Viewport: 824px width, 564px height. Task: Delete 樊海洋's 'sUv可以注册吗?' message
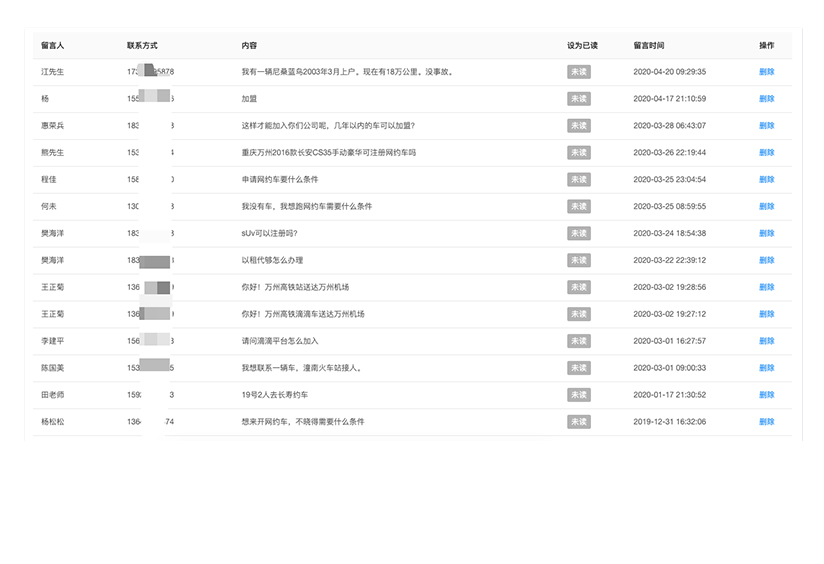click(x=766, y=233)
